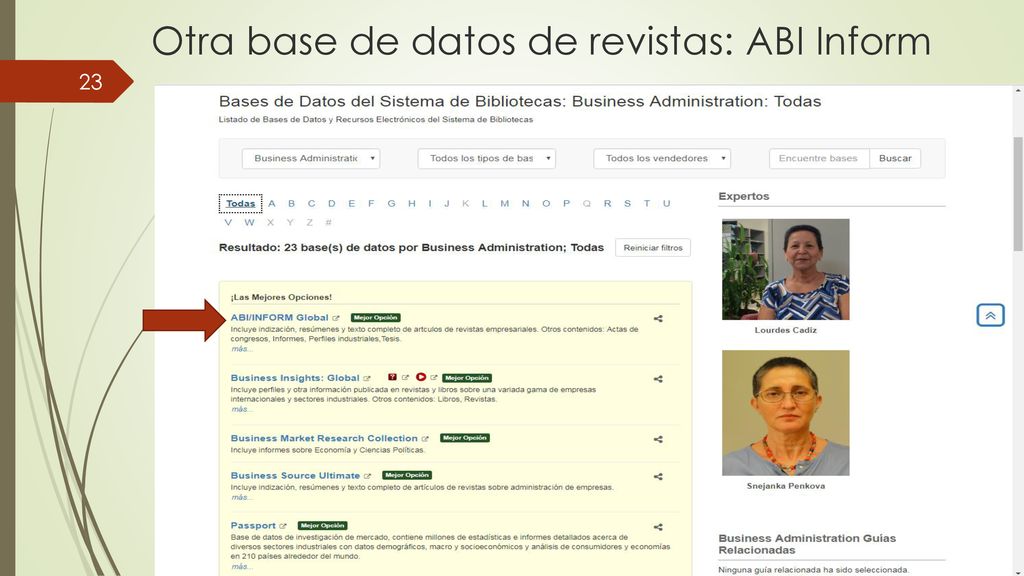The image size is (1024, 576).
Task: Open the Todos los tipos de bases dropdown
Action: click(x=487, y=158)
